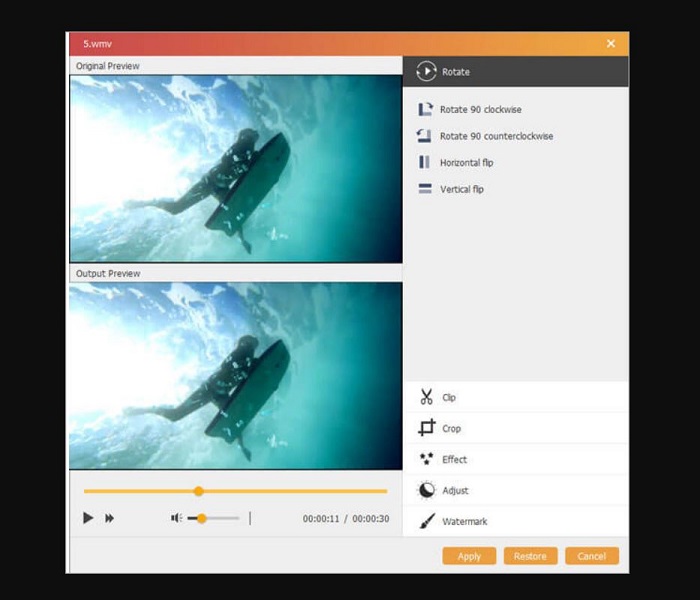Click the Apply button
The height and width of the screenshot is (600, 700).
[x=469, y=556]
